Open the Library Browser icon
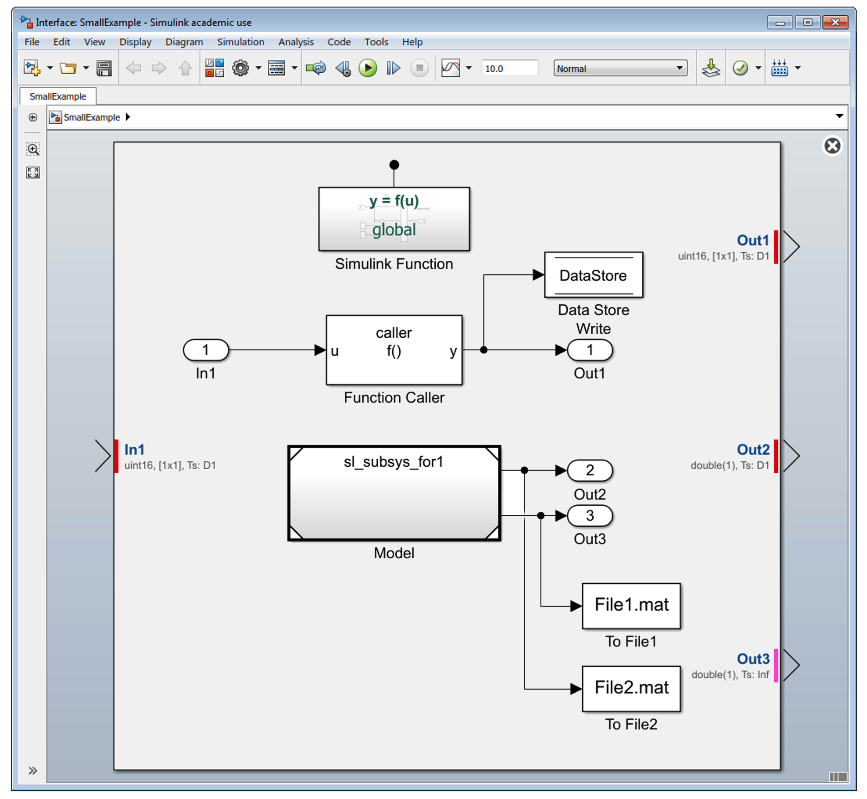Screen dimensions: 867x799 tap(215, 68)
